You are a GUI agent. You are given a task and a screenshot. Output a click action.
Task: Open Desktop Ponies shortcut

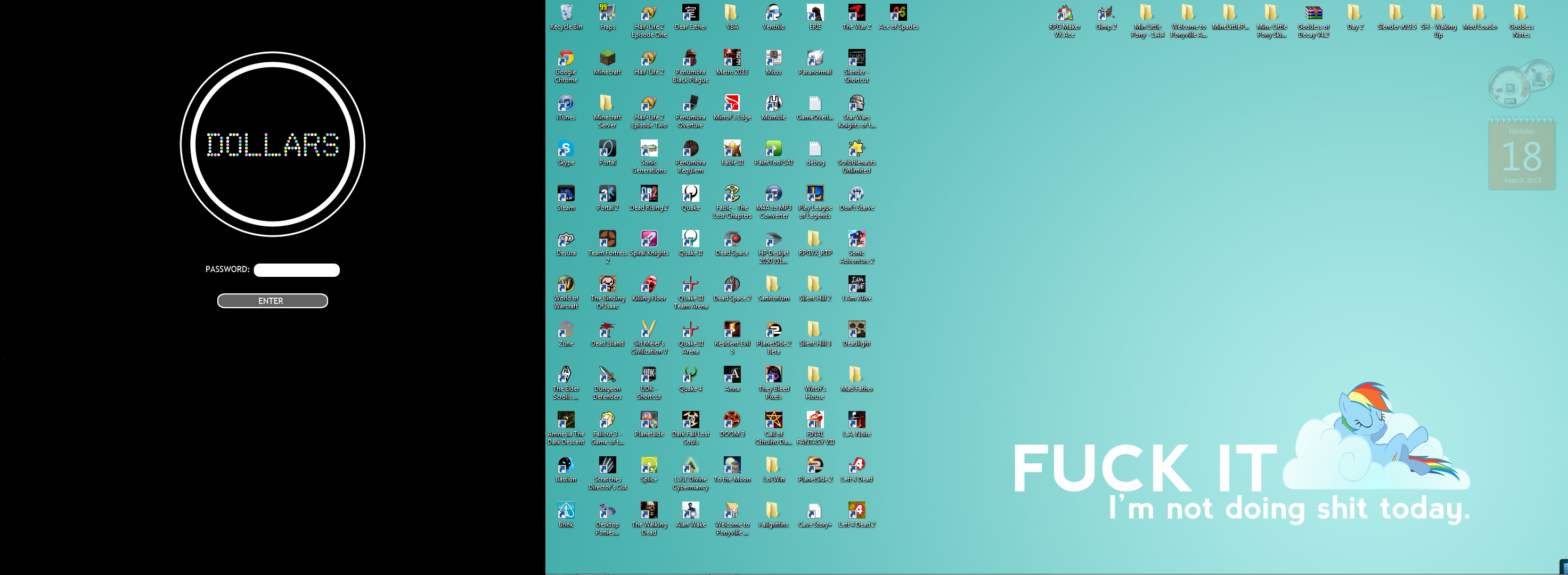click(608, 518)
